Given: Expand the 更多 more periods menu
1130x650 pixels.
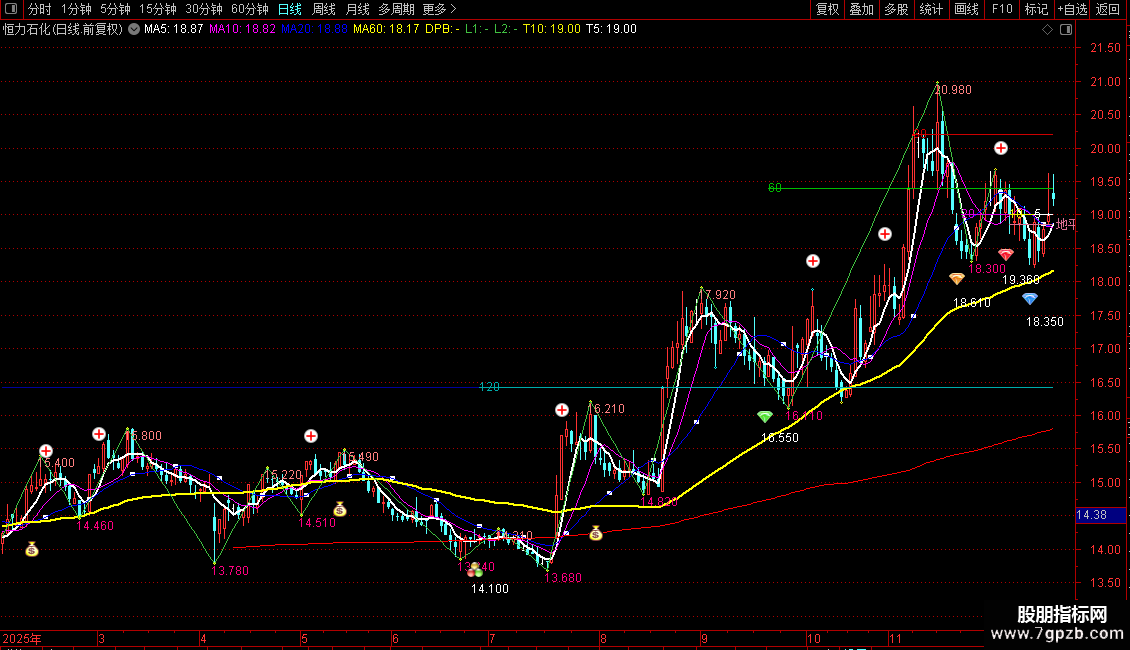Looking at the screenshot, I should (x=439, y=9).
